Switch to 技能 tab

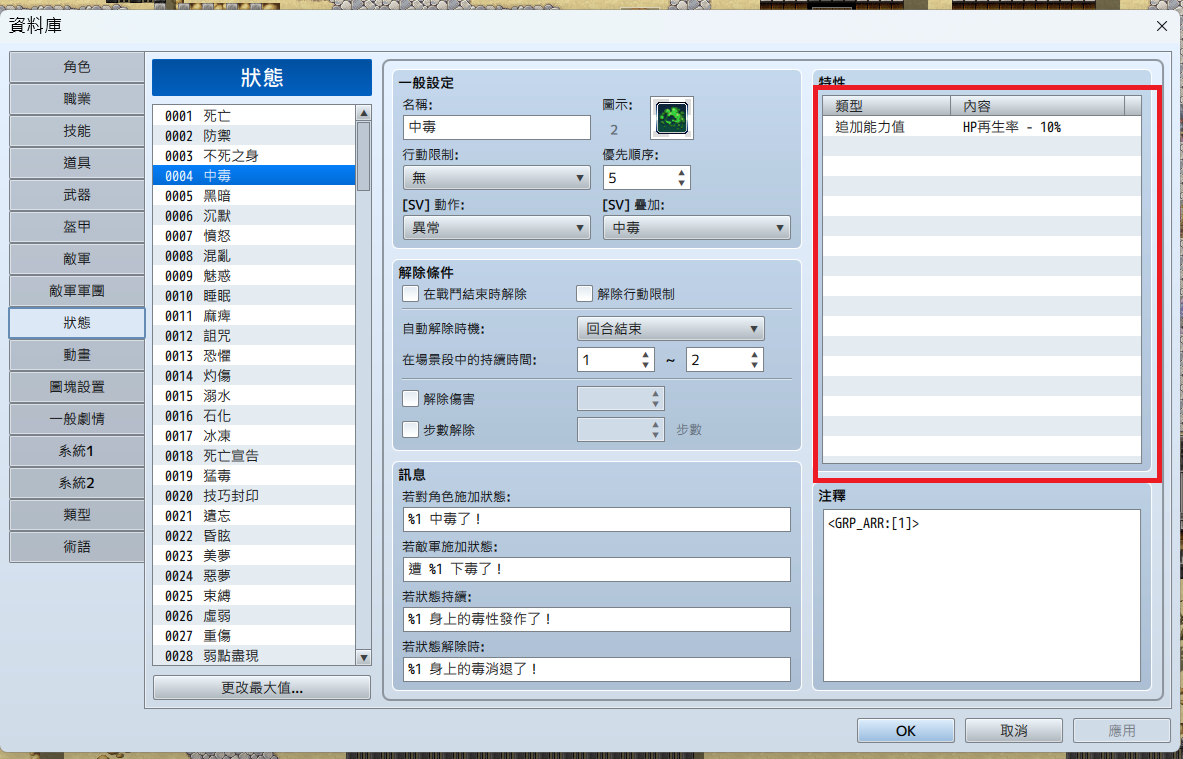pos(77,131)
